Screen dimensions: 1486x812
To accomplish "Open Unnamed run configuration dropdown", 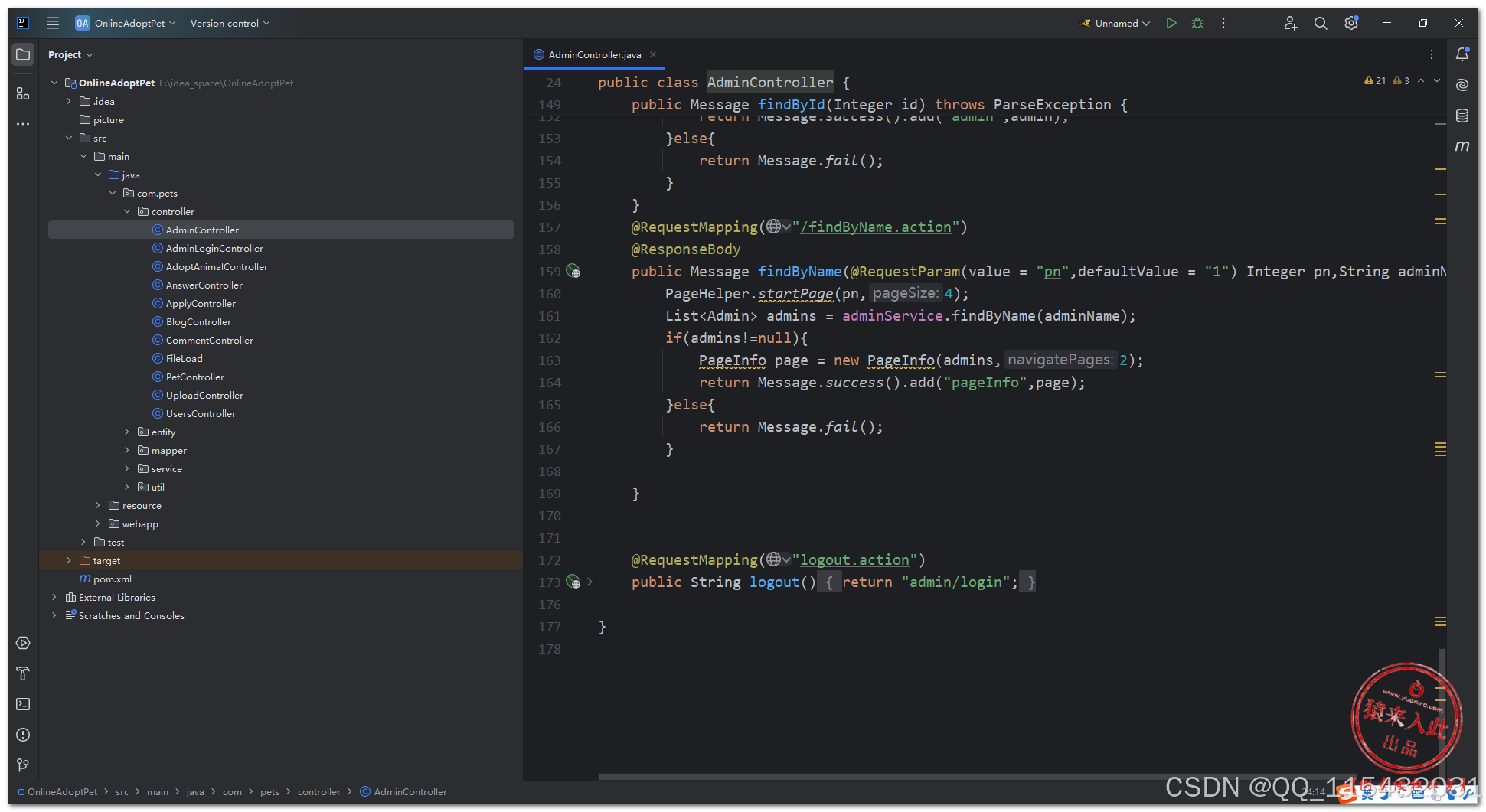I will pyautogui.click(x=1115, y=23).
